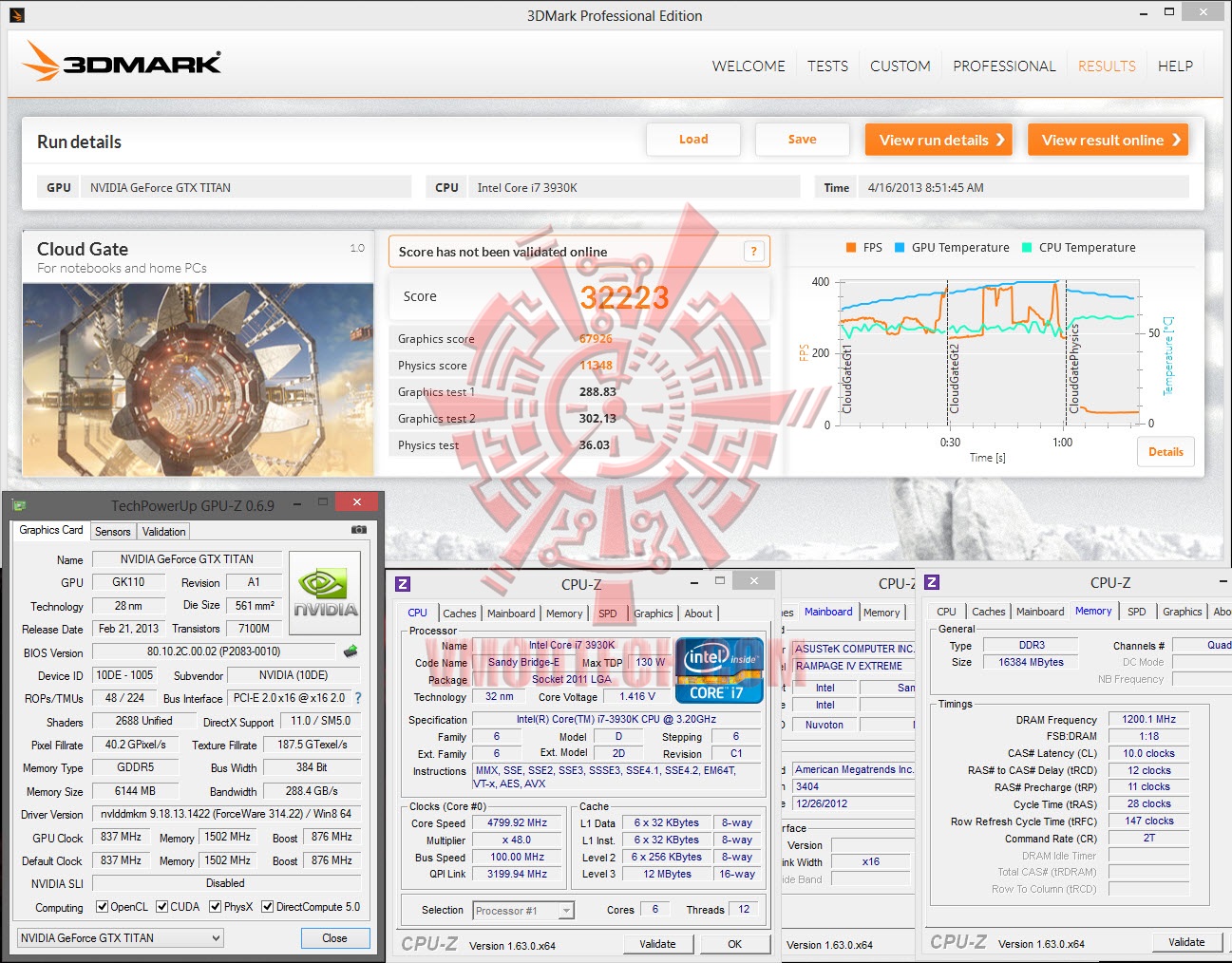Click View result online
This screenshot has width=1232, height=963.
[1108, 140]
